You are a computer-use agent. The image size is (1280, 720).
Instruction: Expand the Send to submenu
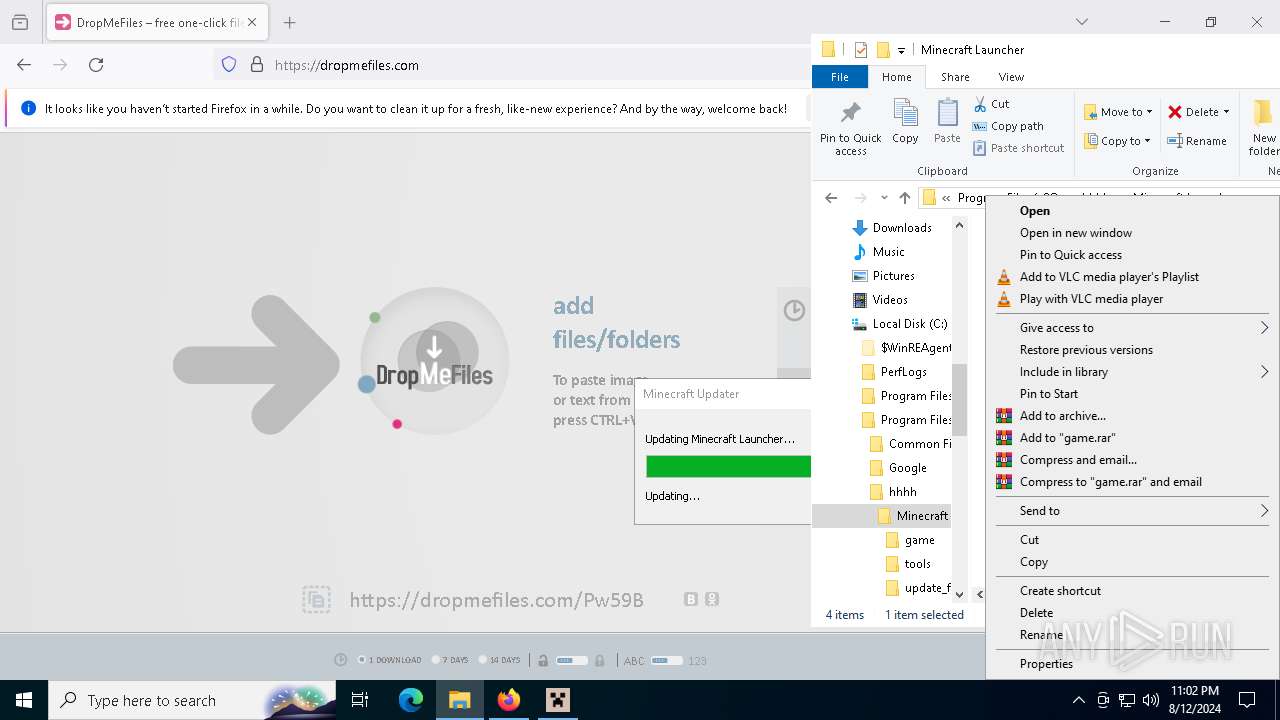tap(1133, 511)
